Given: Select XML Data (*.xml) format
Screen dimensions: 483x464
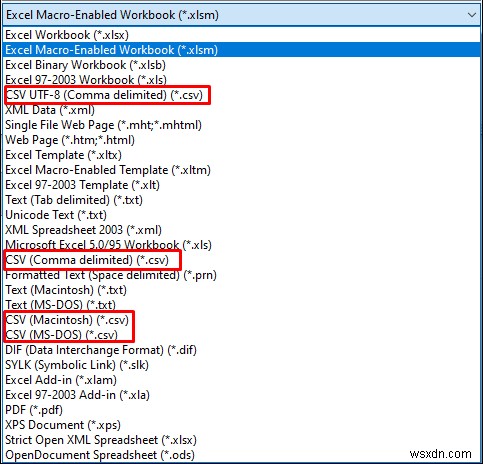Looking at the screenshot, I should click(x=241, y=110).
